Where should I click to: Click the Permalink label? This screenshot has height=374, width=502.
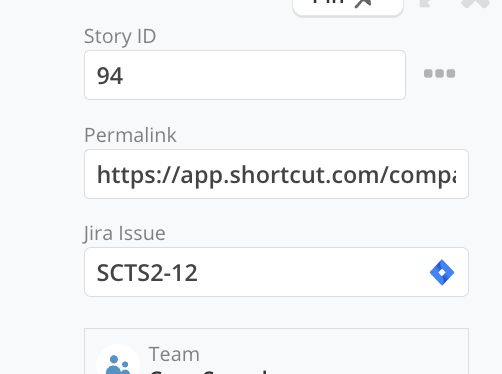(130, 135)
